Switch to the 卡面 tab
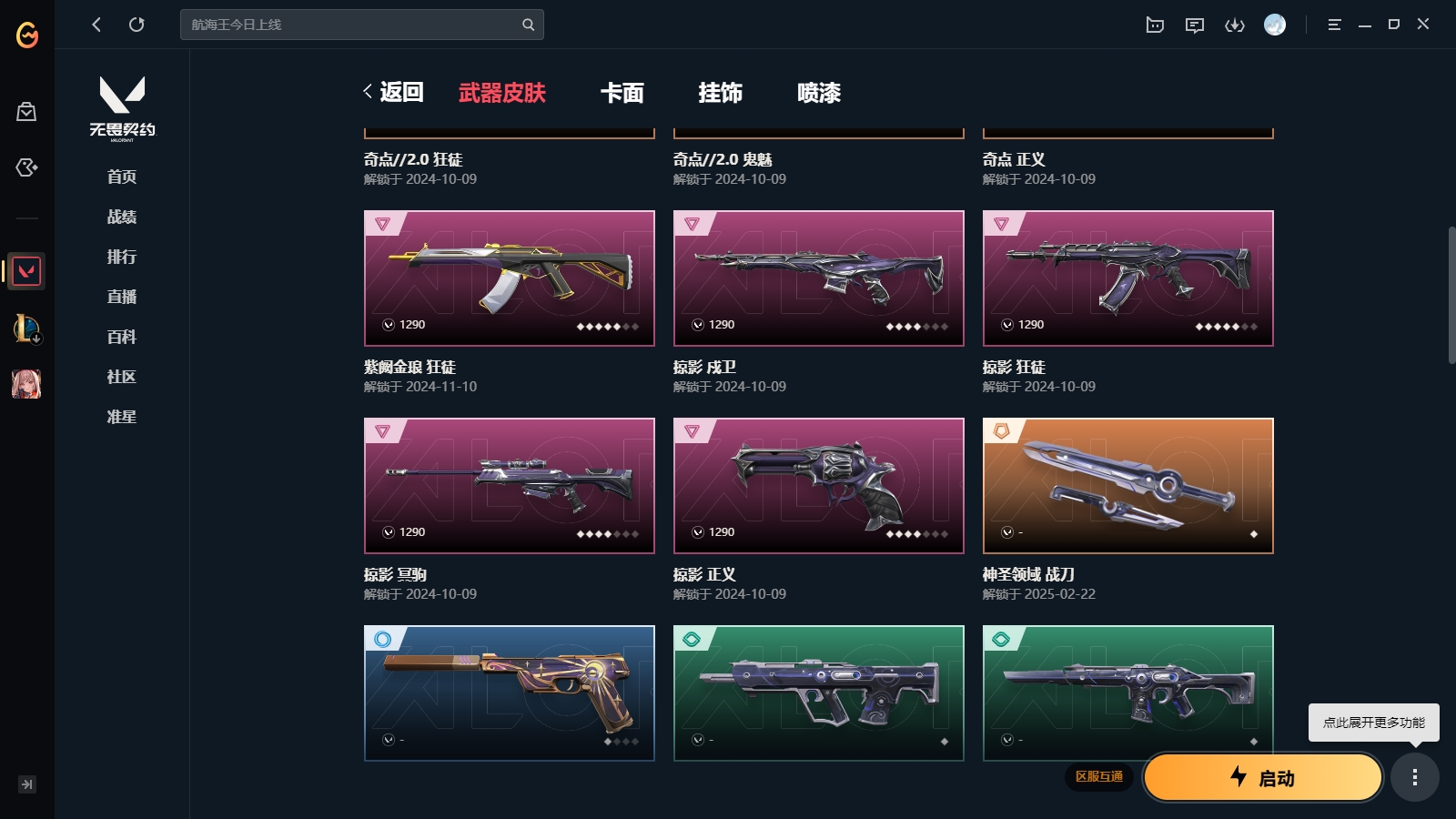The width and height of the screenshot is (1456, 819). coord(622,93)
